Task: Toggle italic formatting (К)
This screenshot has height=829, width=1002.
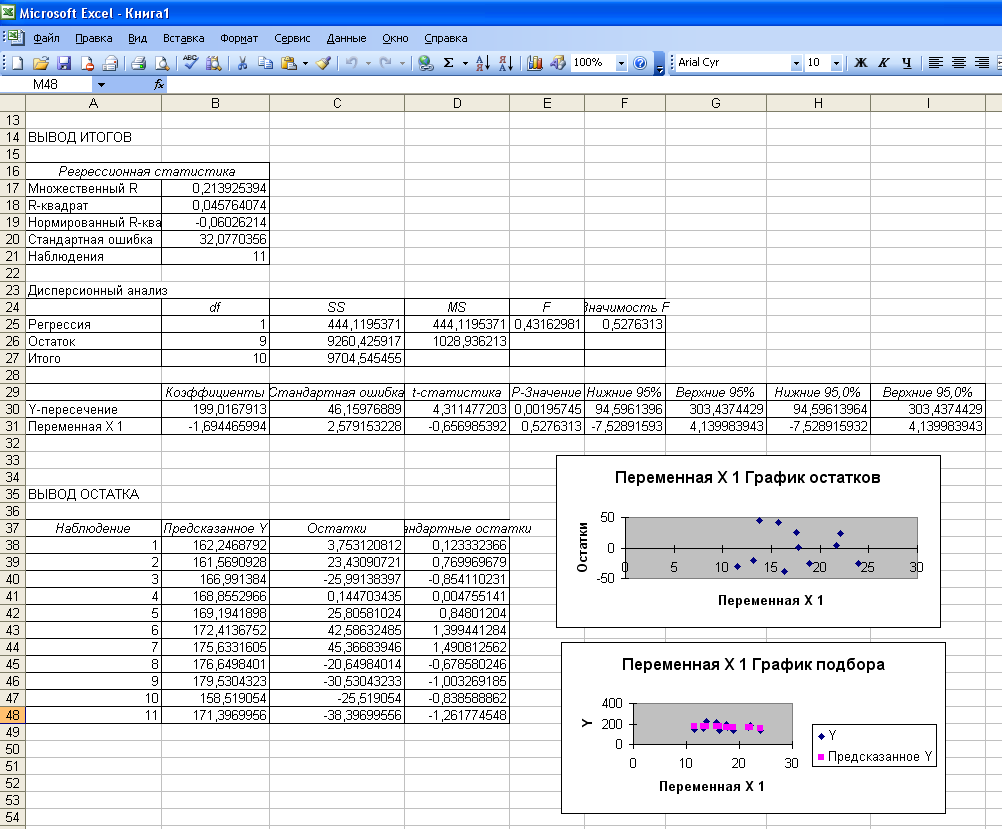Action: coord(884,63)
